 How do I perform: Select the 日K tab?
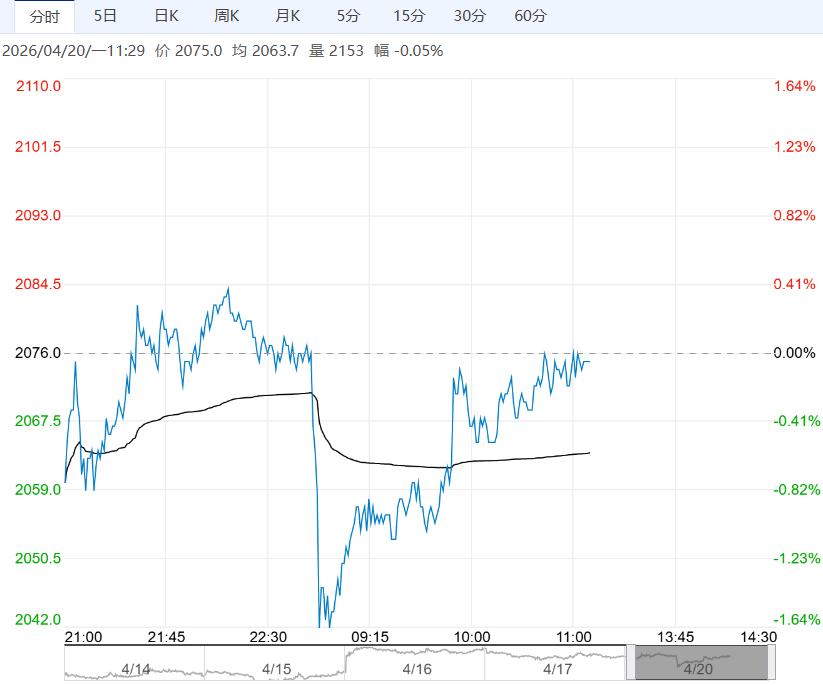pyautogui.click(x=166, y=16)
